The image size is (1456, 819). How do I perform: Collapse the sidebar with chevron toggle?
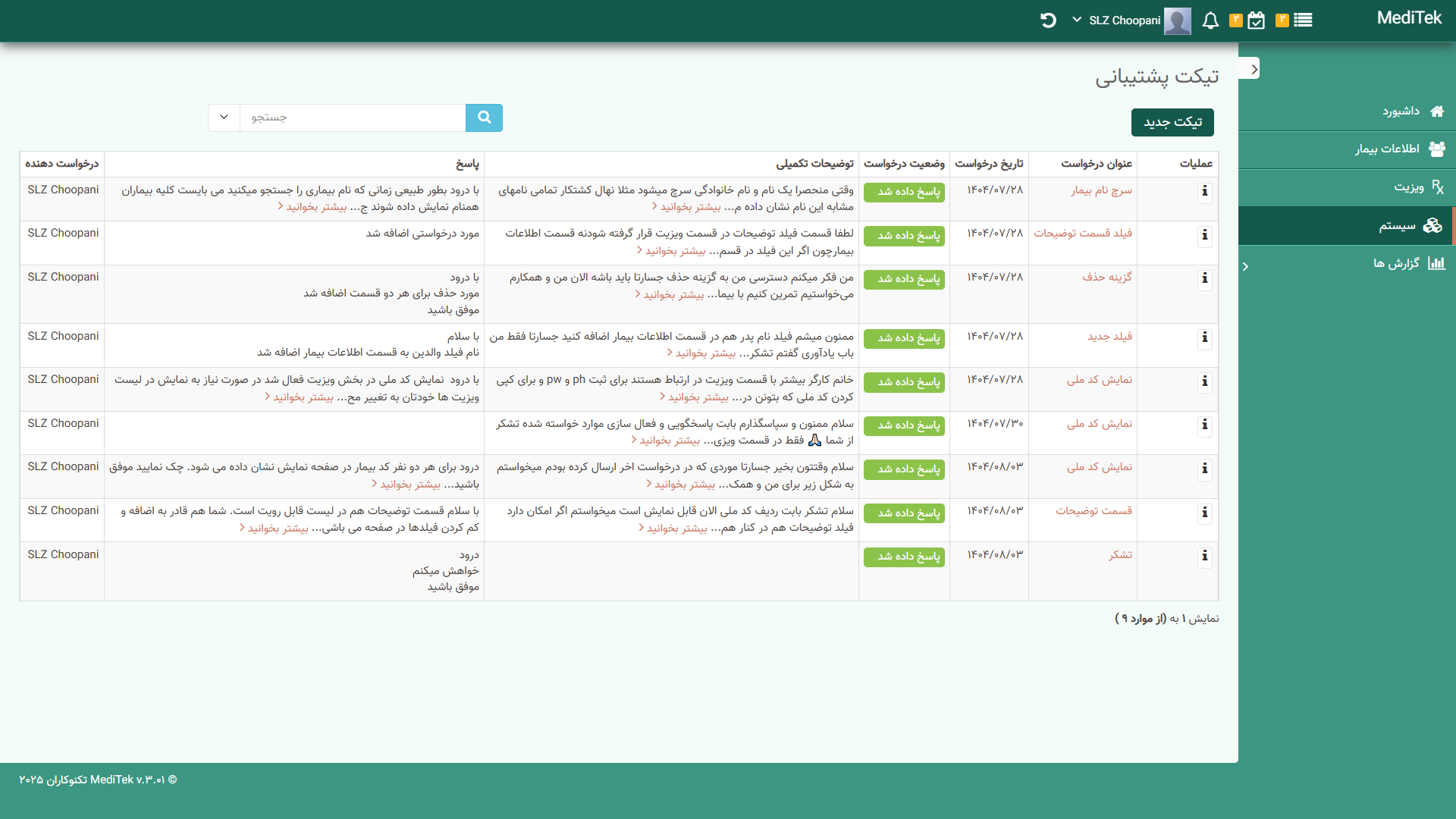point(1254,69)
